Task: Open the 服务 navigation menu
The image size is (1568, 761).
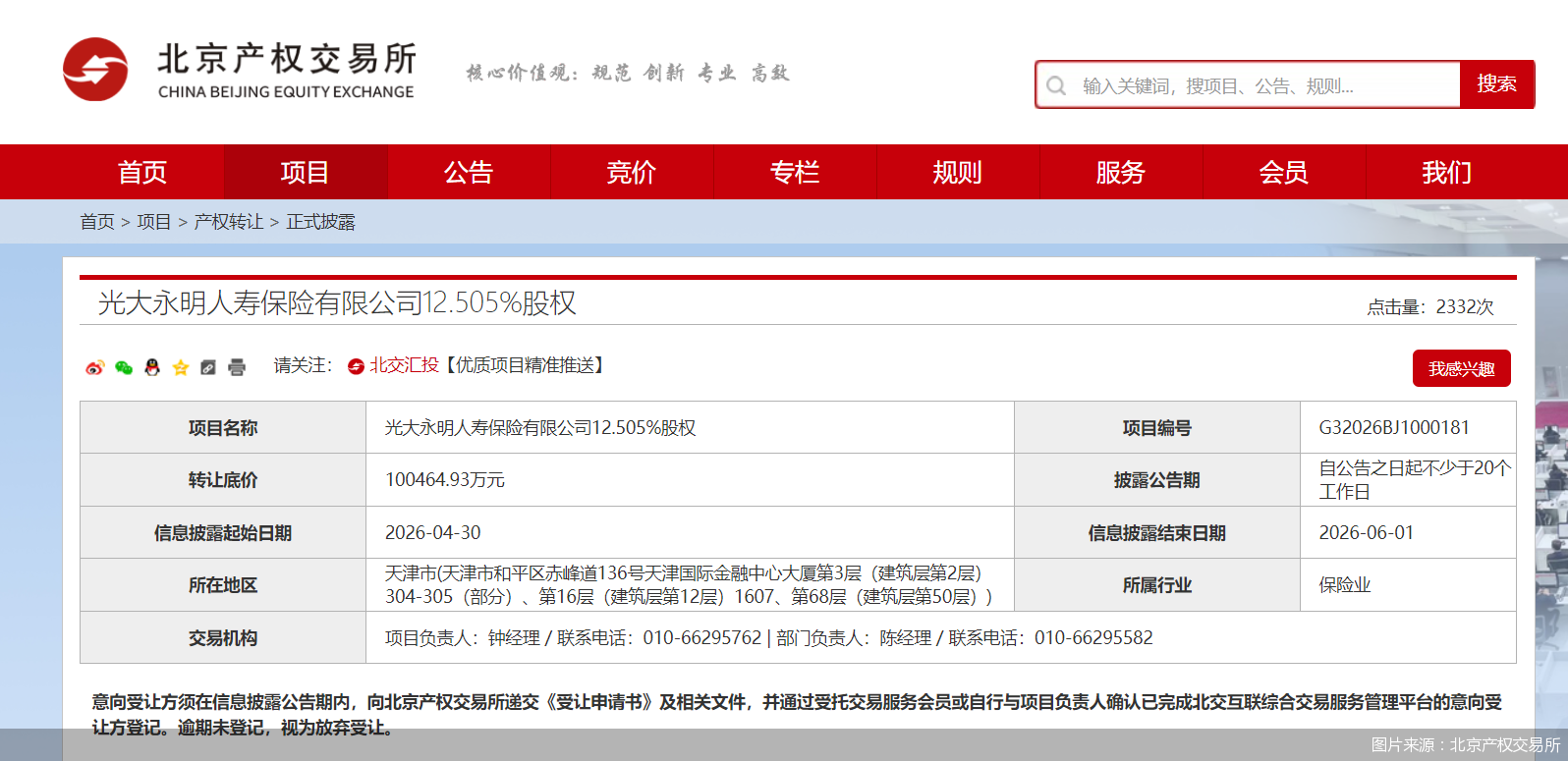Action: (x=1121, y=172)
